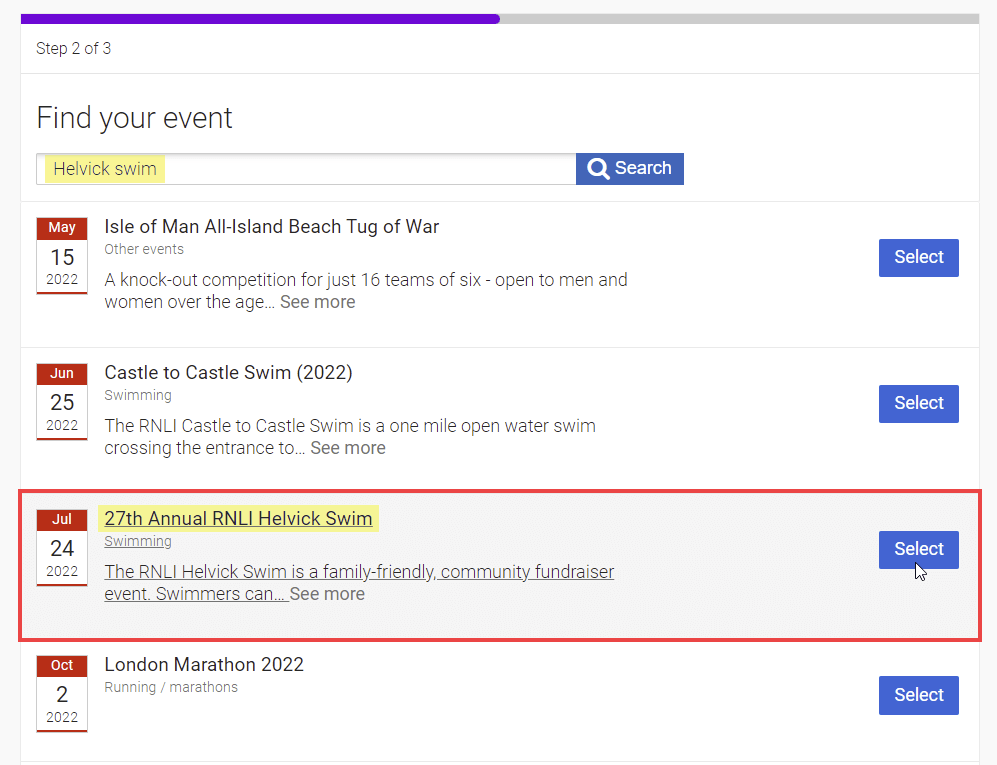Select the London Marathon 2022 event

coord(918,695)
